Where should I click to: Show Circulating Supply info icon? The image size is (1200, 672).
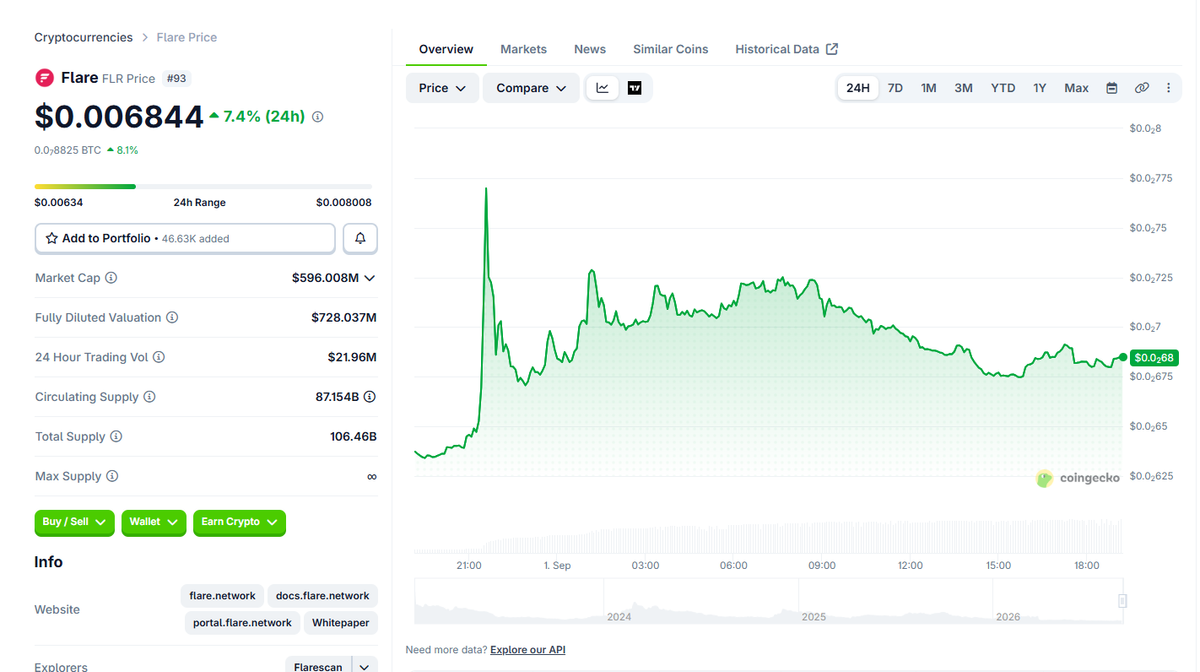coord(149,397)
